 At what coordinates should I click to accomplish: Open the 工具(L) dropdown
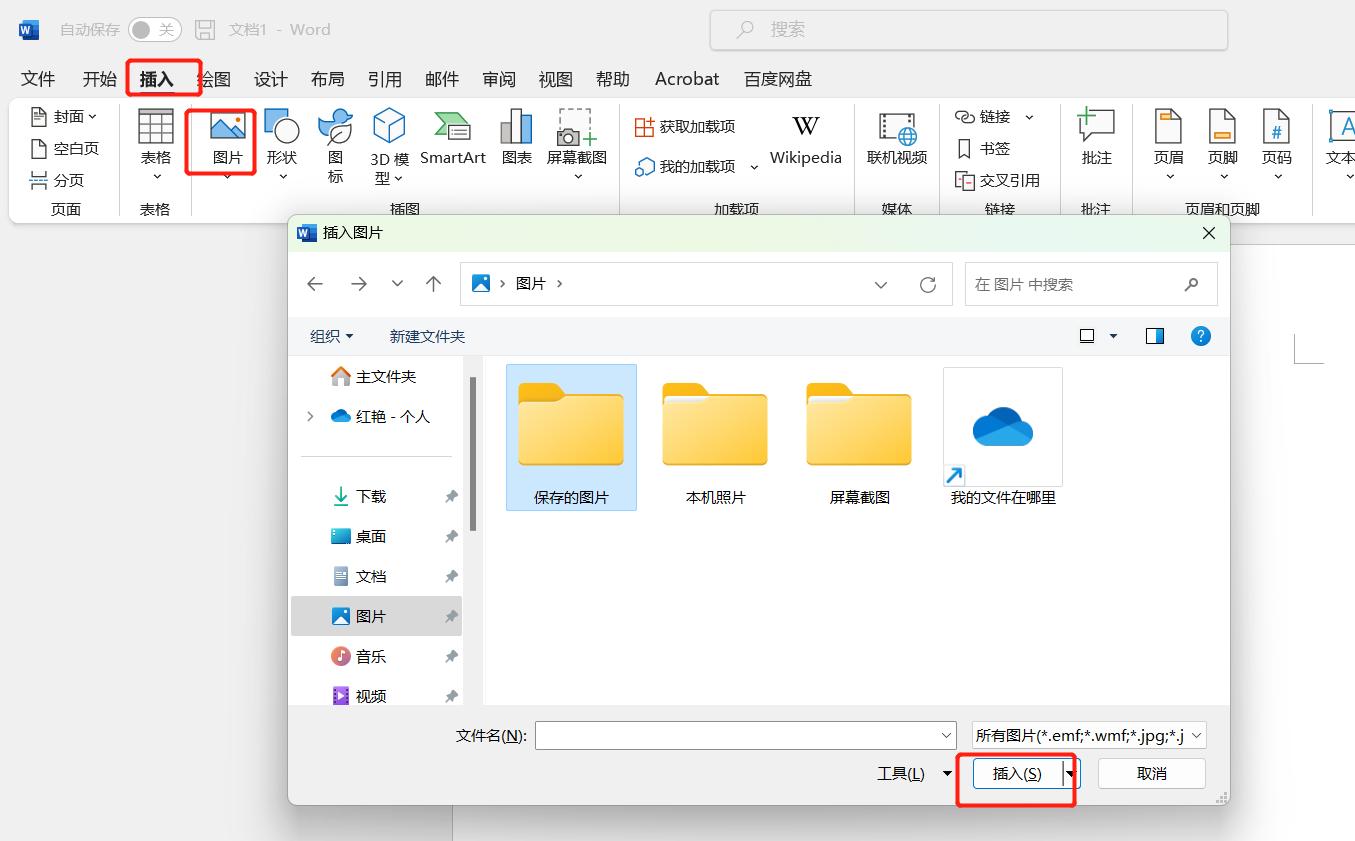point(910,773)
